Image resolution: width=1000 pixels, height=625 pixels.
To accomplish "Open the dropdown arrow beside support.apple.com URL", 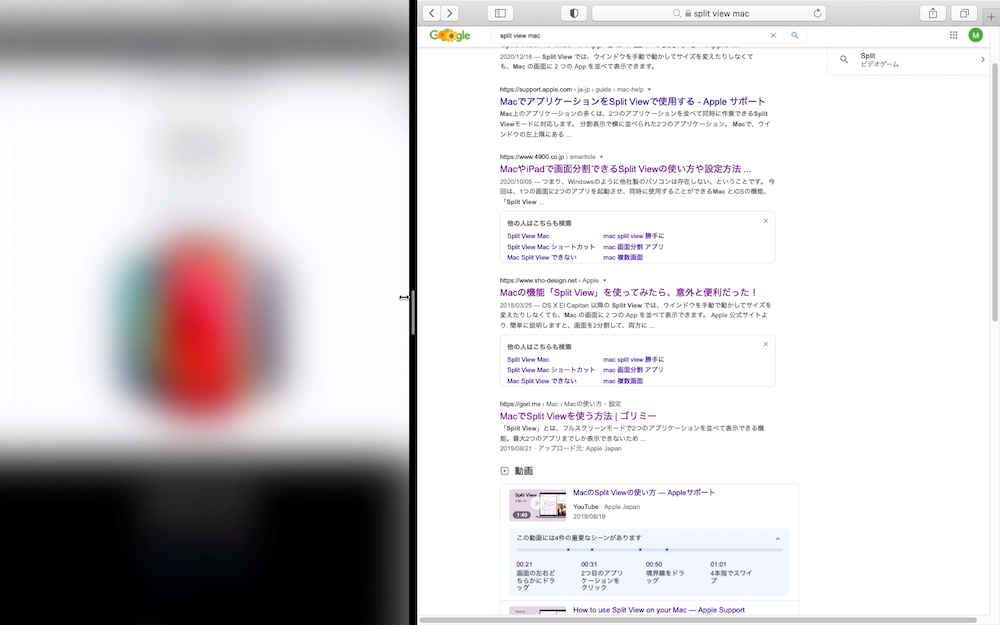I will pos(649,89).
